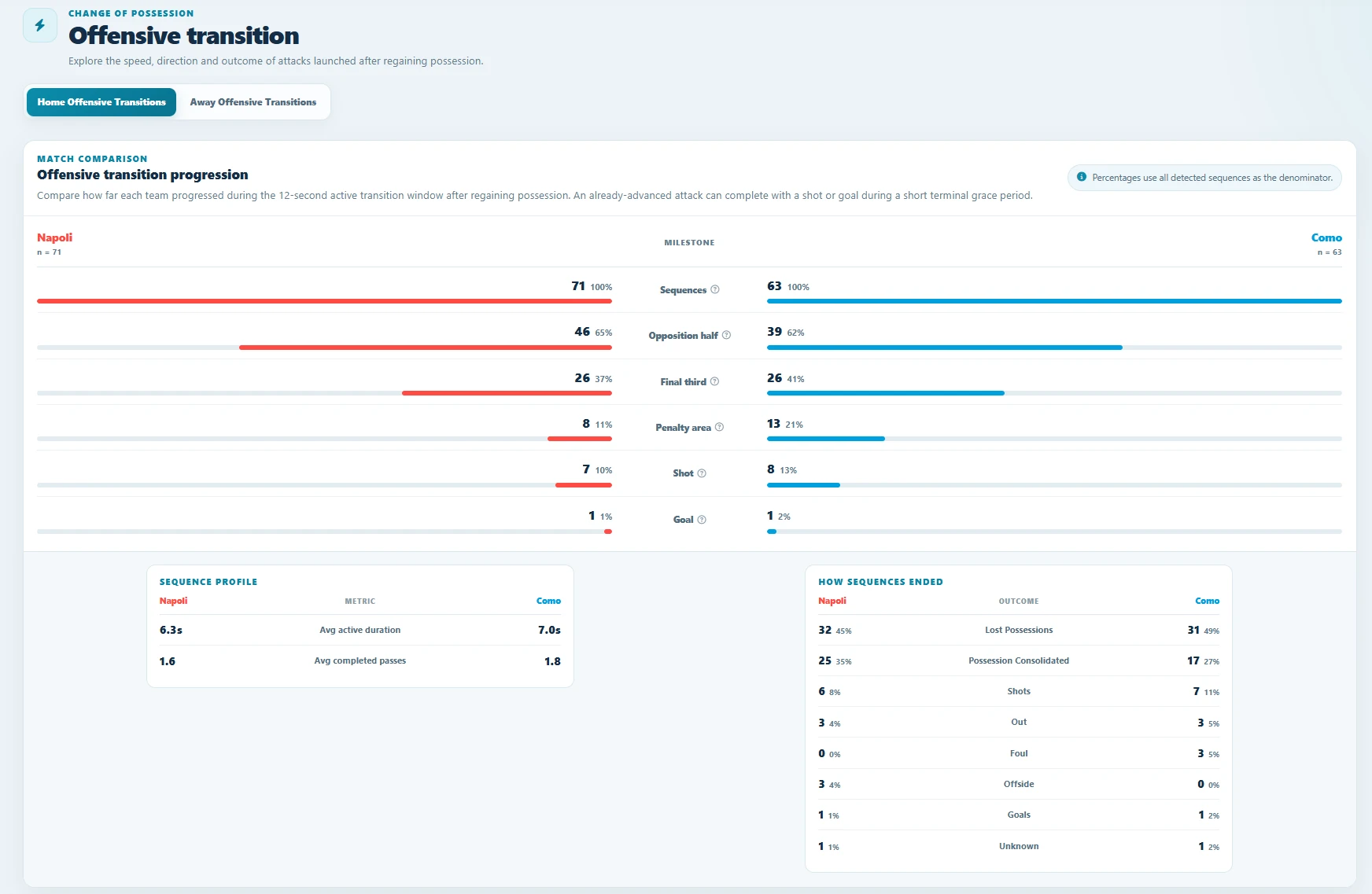Click the 'OUTCOME' column header
This screenshot has height=894, width=1372.
[1019, 602]
